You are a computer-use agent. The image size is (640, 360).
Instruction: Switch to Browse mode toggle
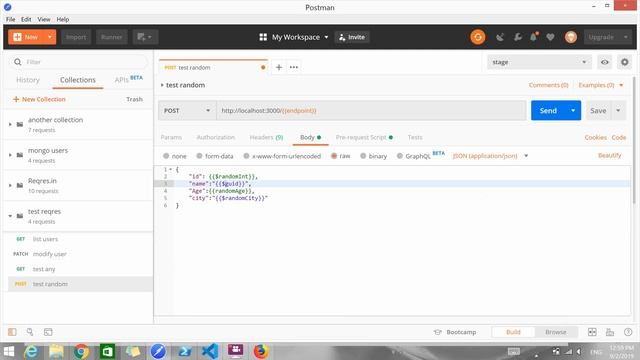[556, 332]
